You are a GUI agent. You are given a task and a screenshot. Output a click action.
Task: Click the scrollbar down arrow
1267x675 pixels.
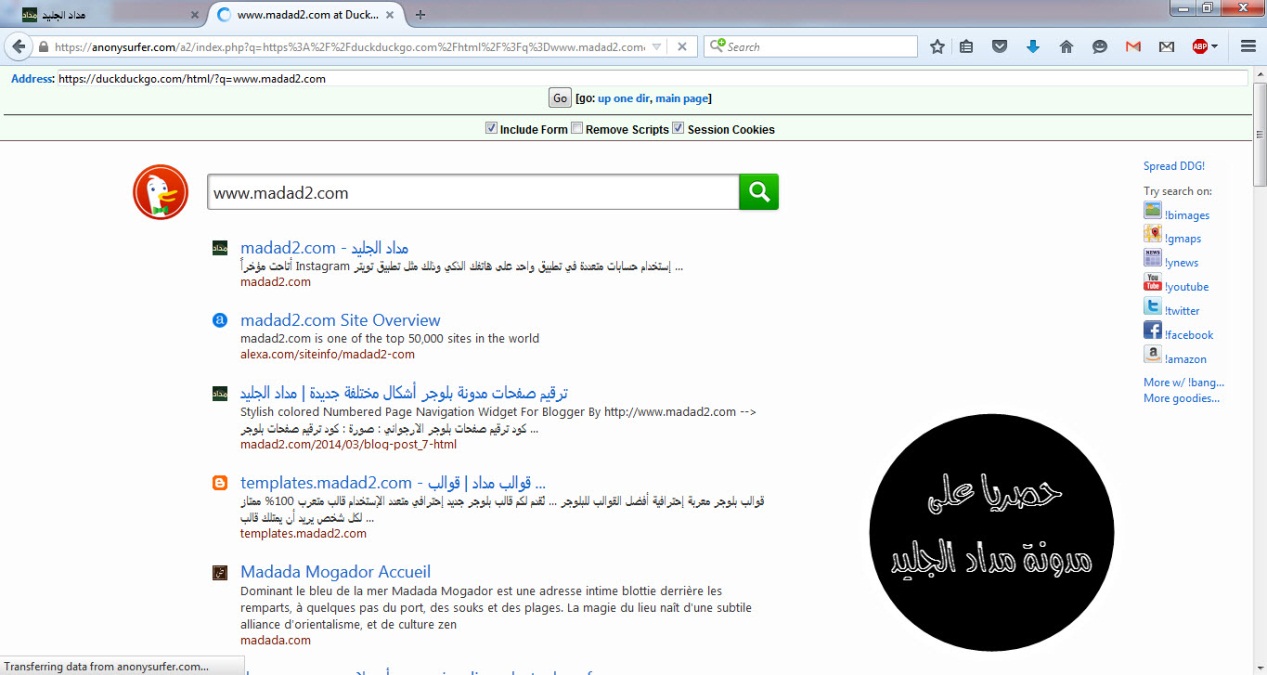click(x=1260, y=667)
